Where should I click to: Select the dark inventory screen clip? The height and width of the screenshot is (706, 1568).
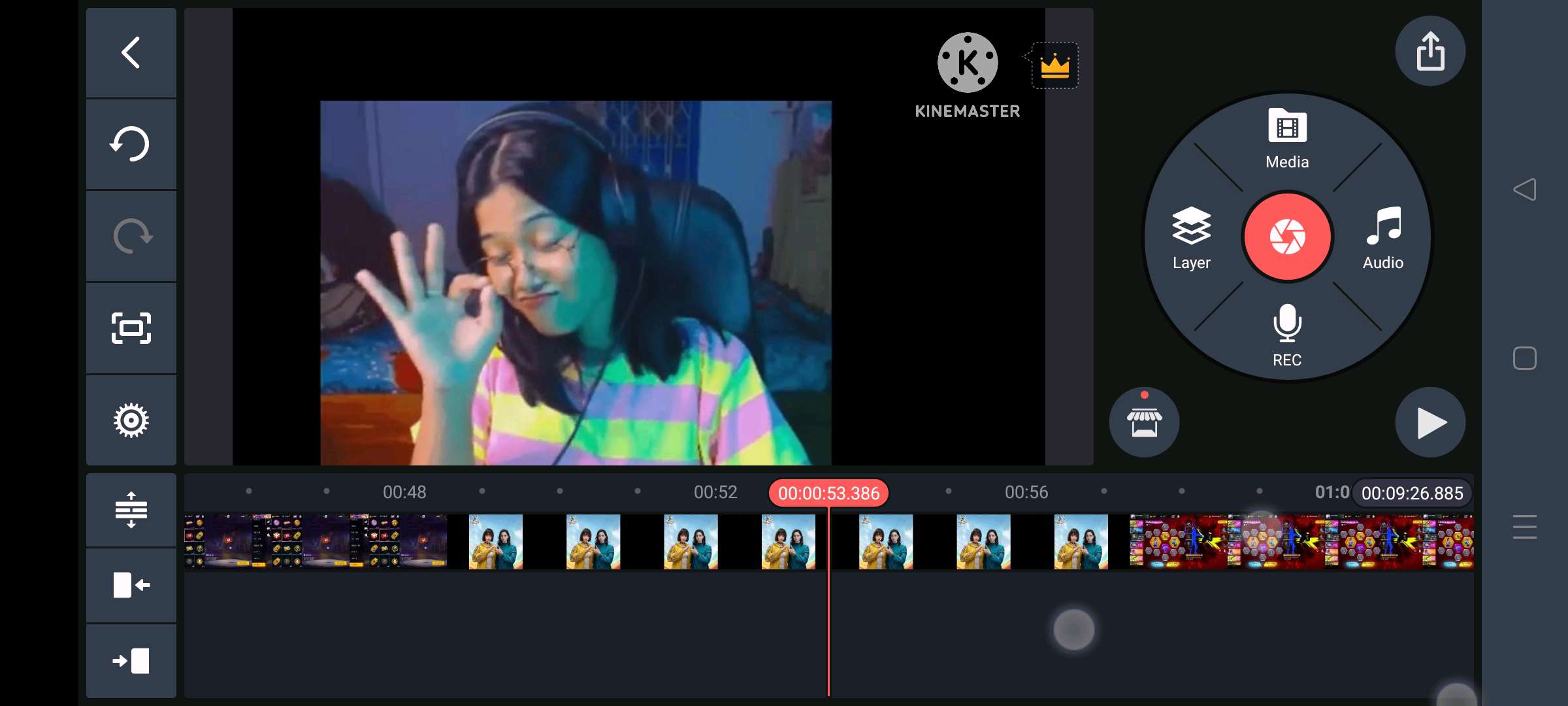click(315, 541)
